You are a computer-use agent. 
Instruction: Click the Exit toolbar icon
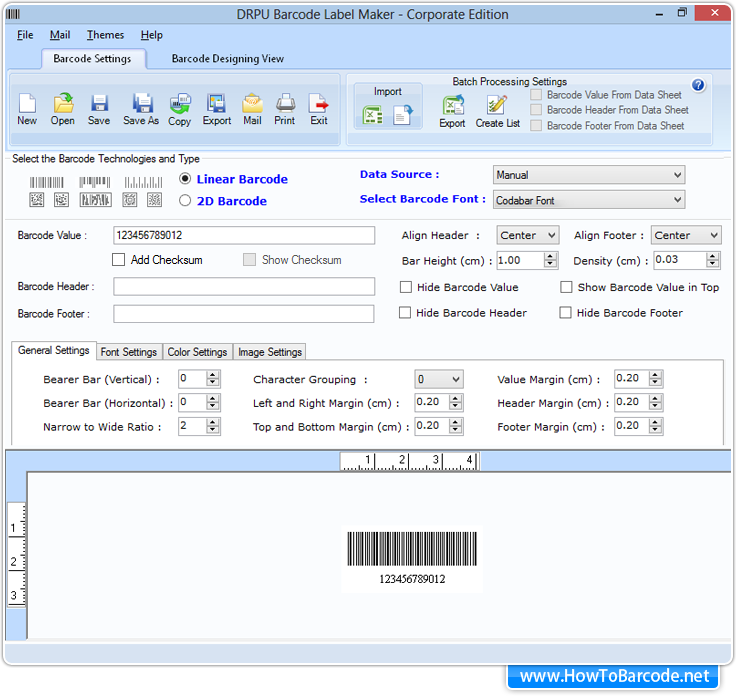tap(319, 104)
